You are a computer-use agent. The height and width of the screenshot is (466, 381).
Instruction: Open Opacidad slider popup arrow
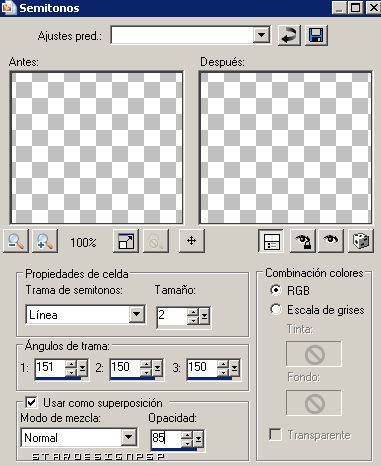(199, 439)
